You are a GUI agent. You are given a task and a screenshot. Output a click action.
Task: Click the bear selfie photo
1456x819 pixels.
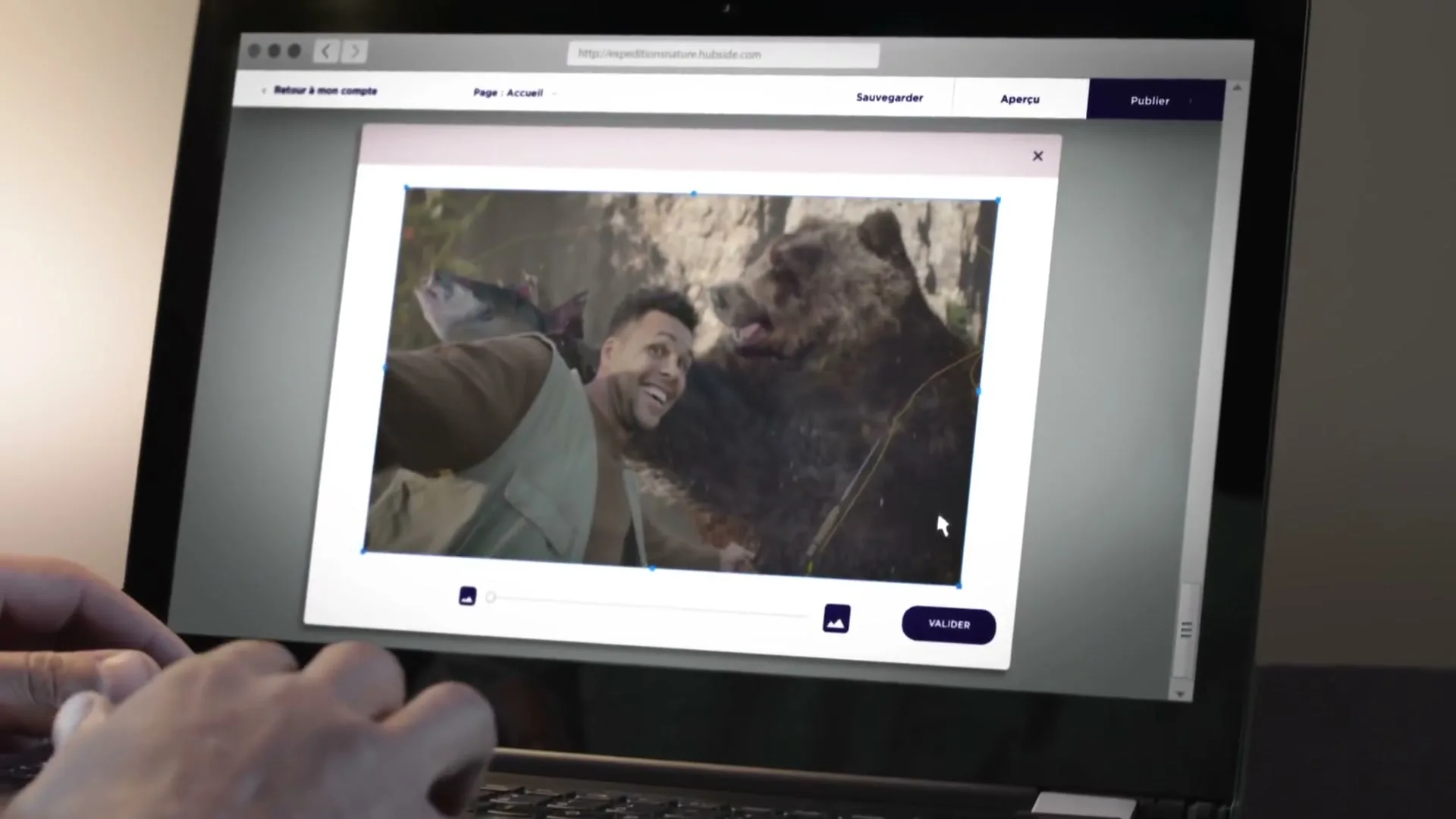(x=680, y=386)
